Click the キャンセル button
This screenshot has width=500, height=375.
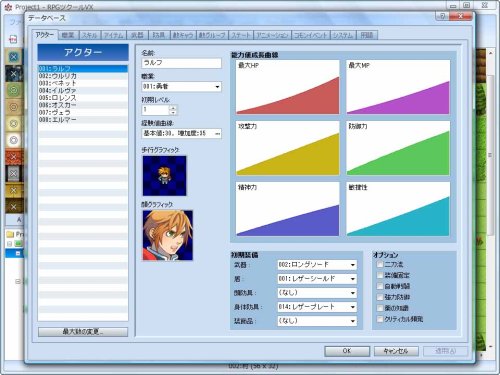[x=396, y=351]
